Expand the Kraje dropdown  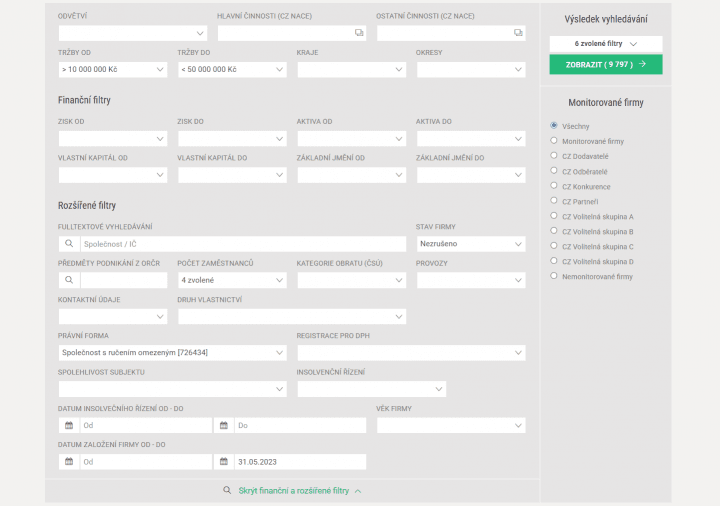pyautogui.click(x=352, y=69)
